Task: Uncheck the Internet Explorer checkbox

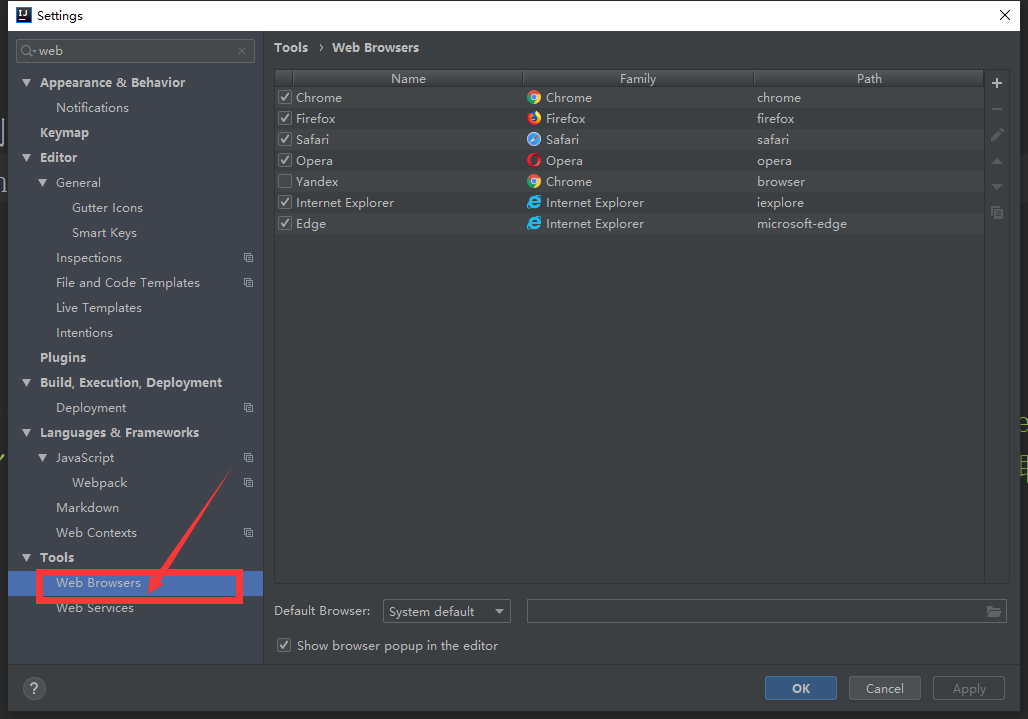Action: click(285, 203)
